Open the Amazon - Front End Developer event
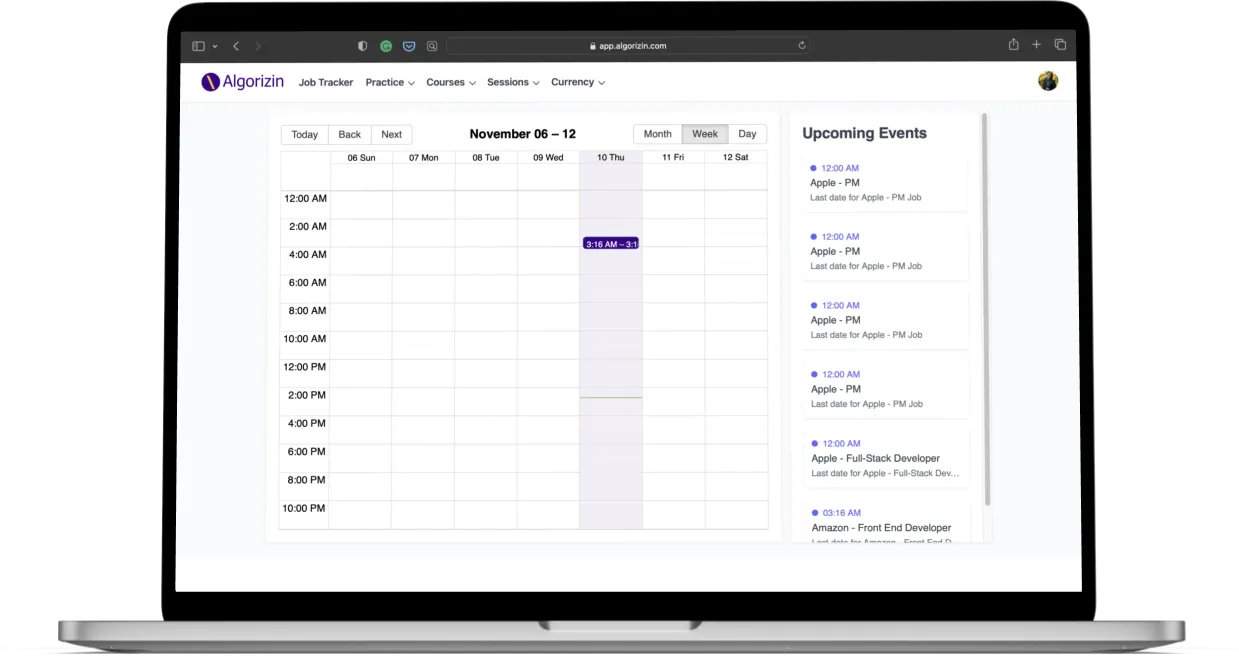Image resolution: width=1239 pixels, height=664 pixels. [x=886, y=522]
